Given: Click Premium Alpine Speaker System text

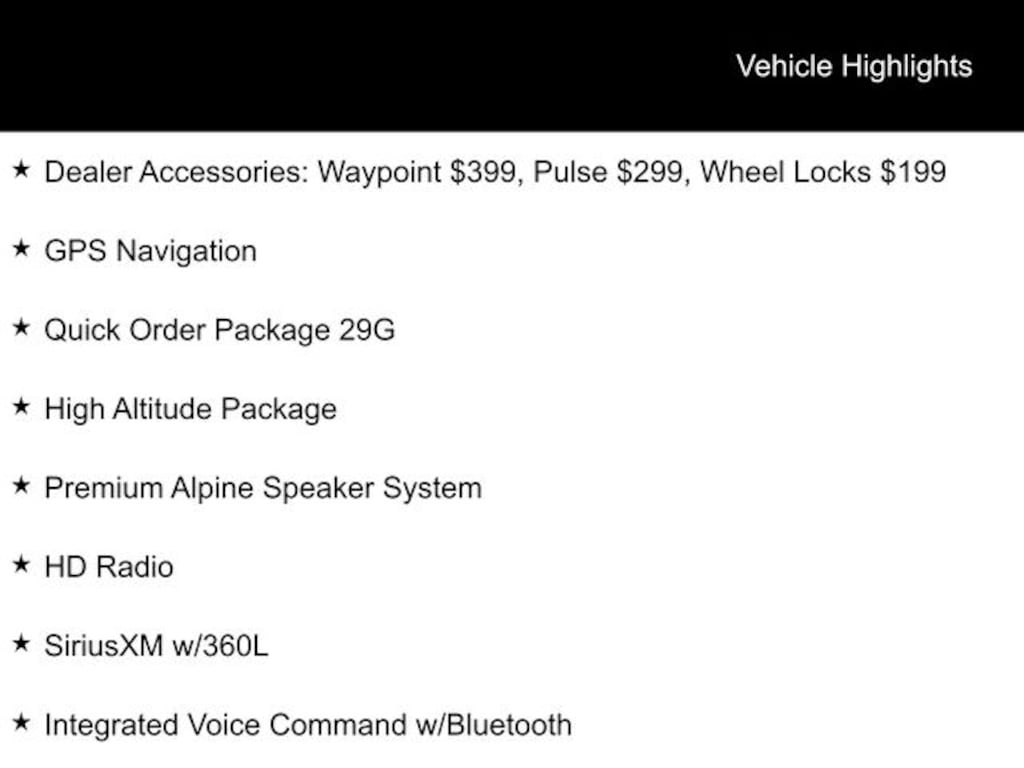Looking at the screenshot, I should [263, 488].
